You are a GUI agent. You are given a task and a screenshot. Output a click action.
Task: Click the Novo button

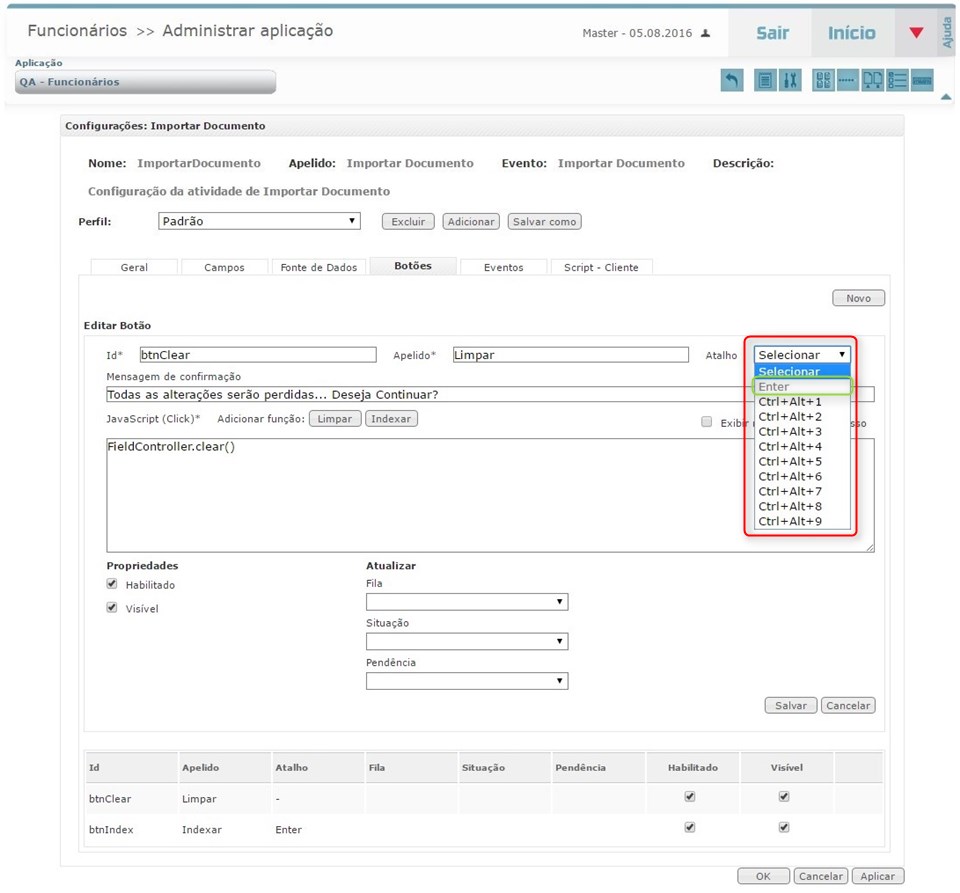858,298
